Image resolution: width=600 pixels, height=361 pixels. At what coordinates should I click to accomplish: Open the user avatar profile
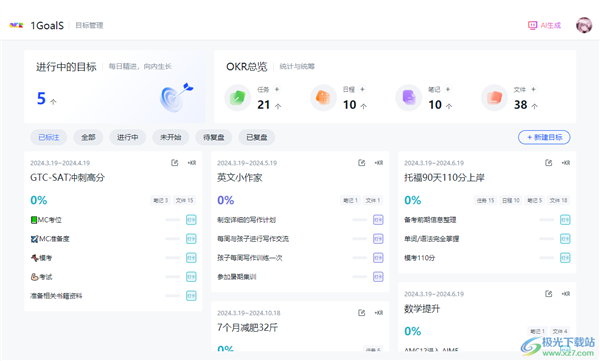584,25
